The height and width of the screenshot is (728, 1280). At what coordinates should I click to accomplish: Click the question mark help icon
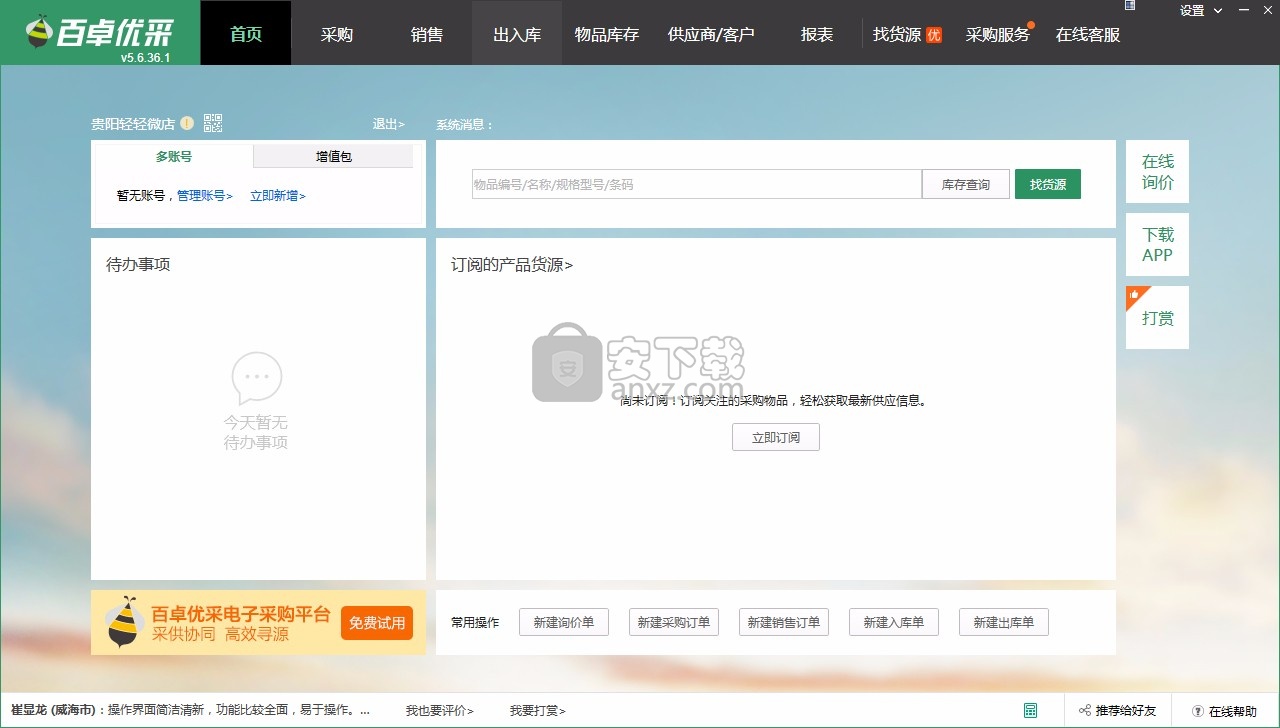pyautogui.click(x=1198, y=711)
